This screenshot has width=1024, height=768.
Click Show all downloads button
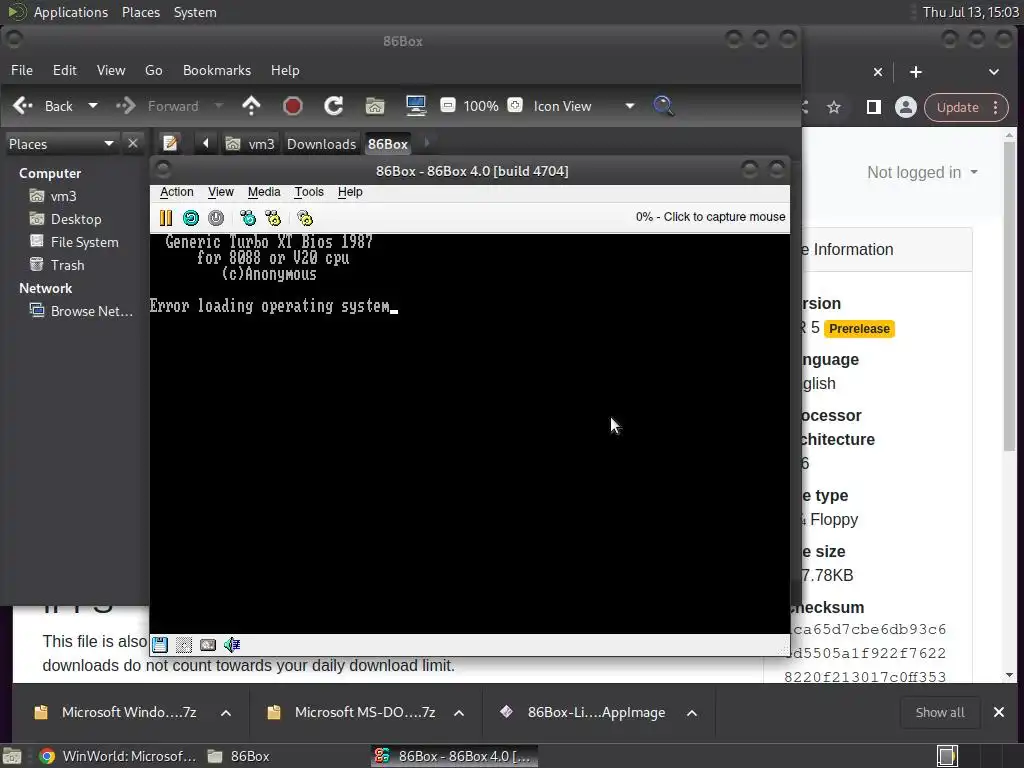pos(940,712)
